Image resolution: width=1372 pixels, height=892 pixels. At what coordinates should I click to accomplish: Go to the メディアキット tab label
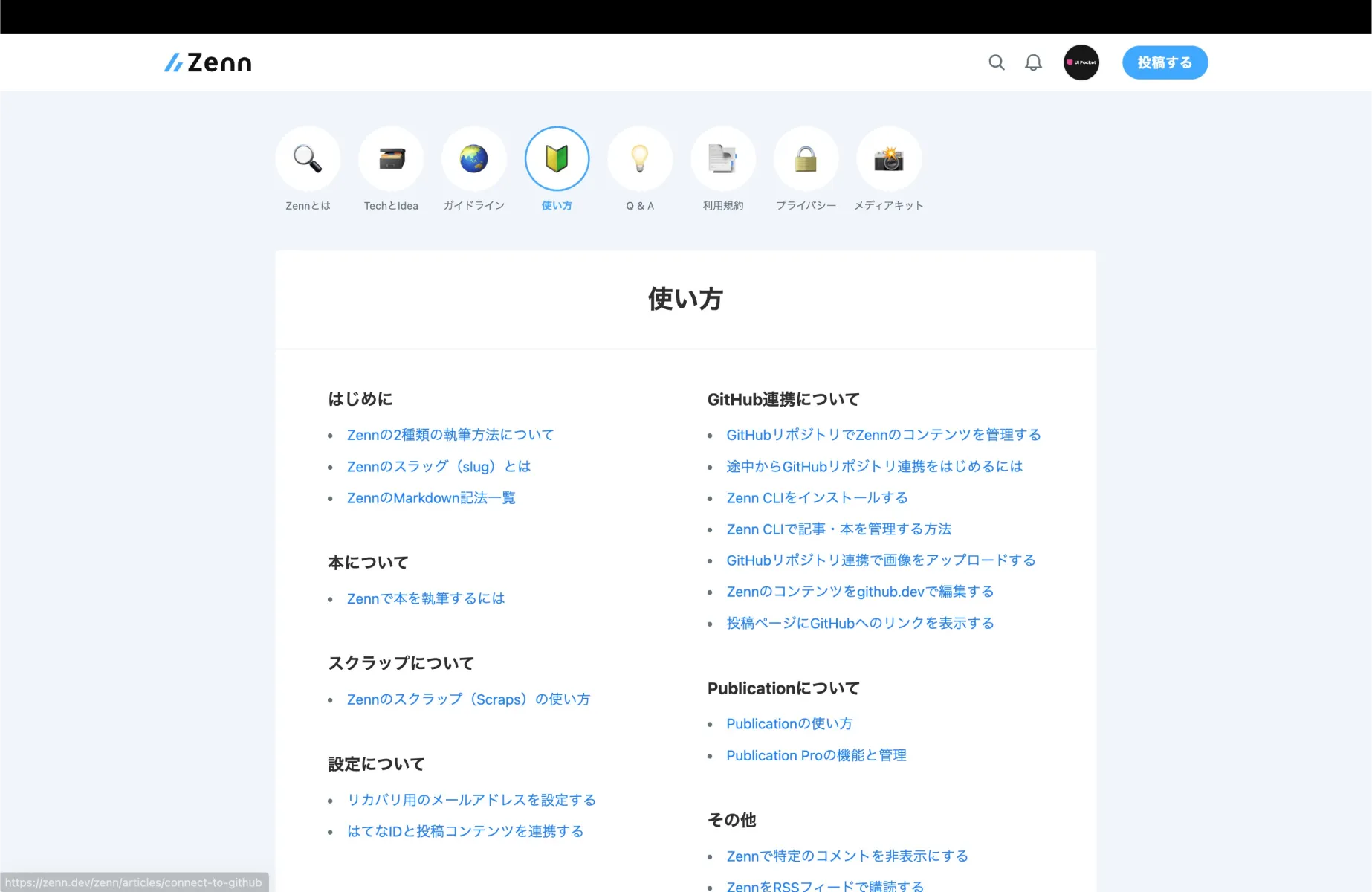tap(889, 206)
